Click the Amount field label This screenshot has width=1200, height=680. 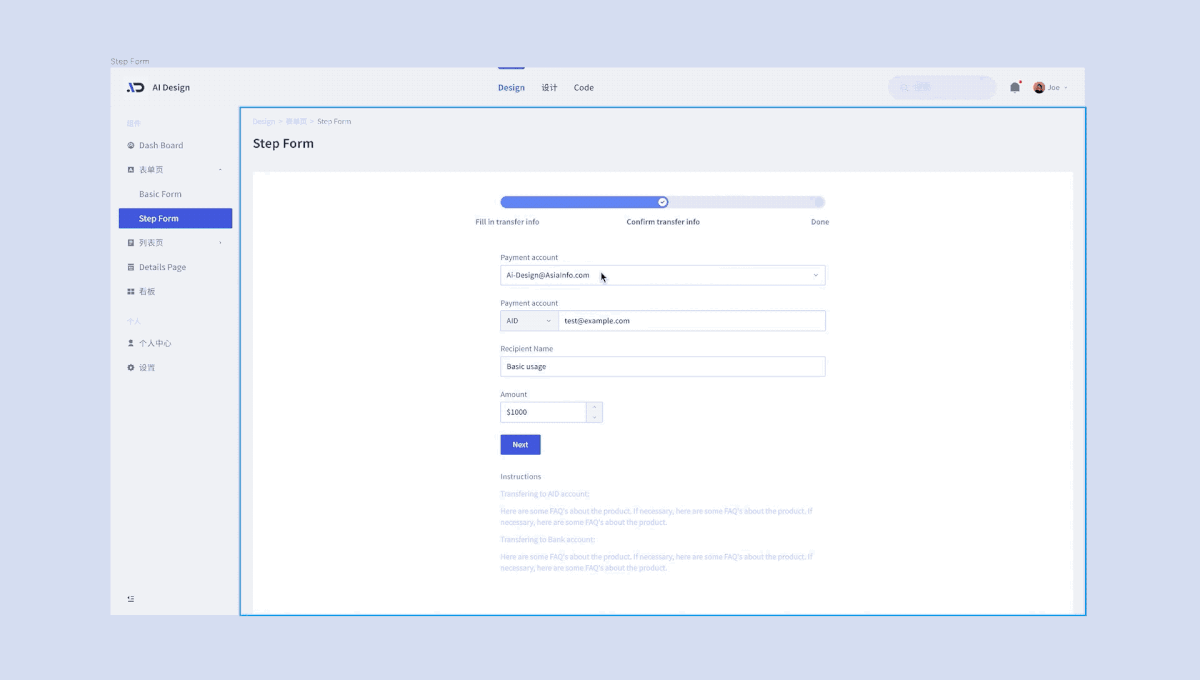coord(514,395)
